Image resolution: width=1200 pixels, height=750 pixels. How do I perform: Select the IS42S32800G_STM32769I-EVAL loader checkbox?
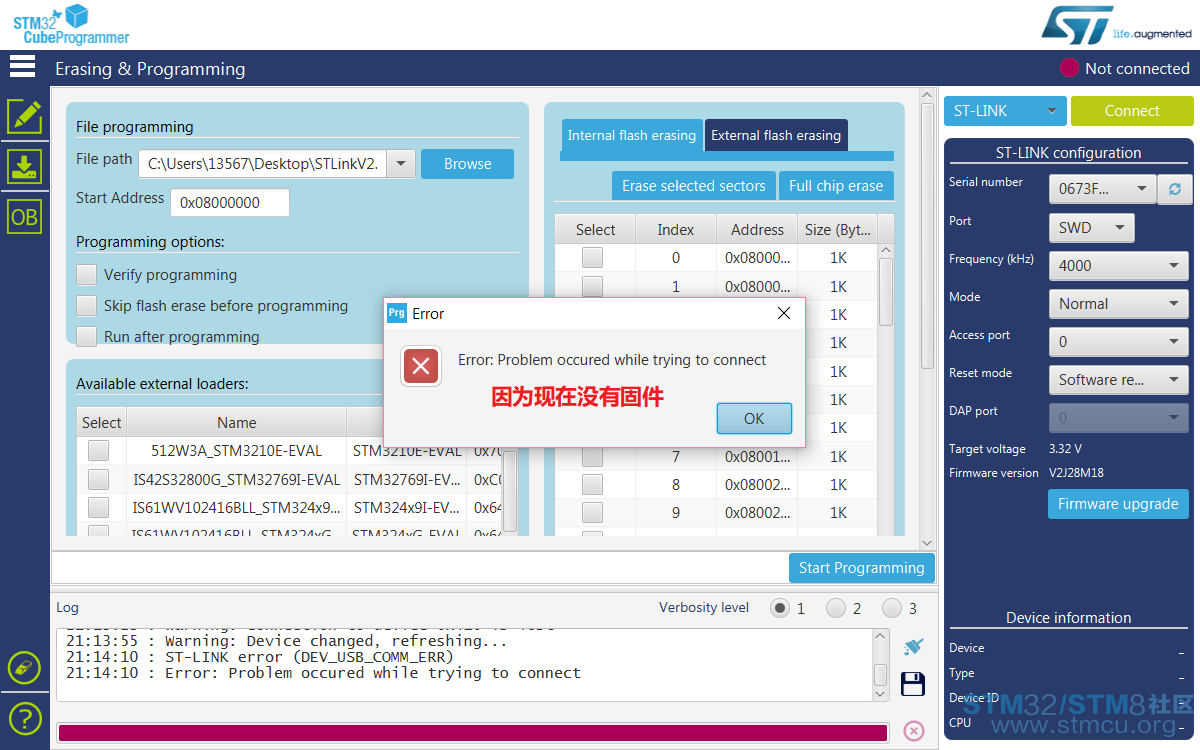tap(98, 479)
